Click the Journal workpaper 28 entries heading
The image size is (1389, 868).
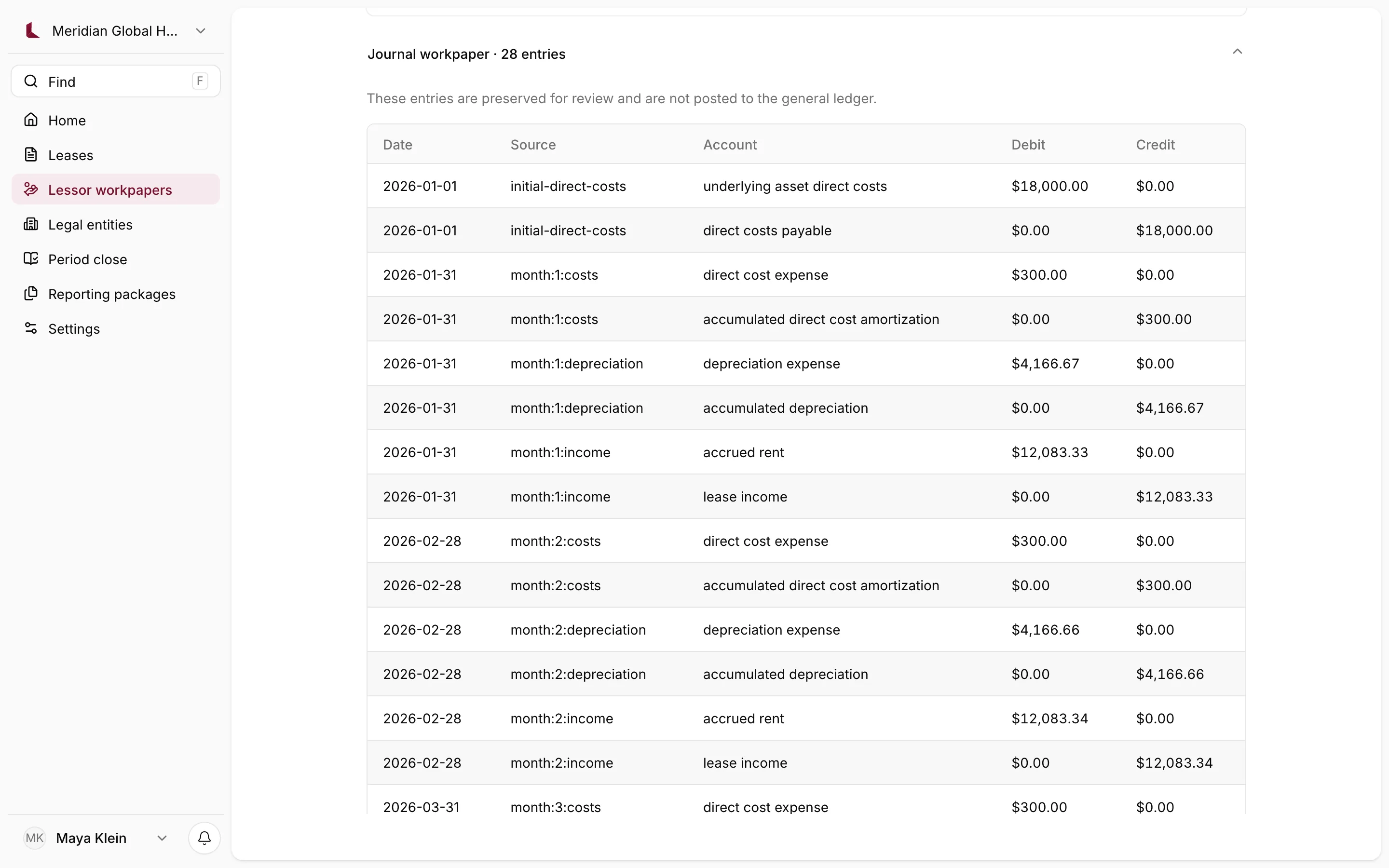(466, 54)
